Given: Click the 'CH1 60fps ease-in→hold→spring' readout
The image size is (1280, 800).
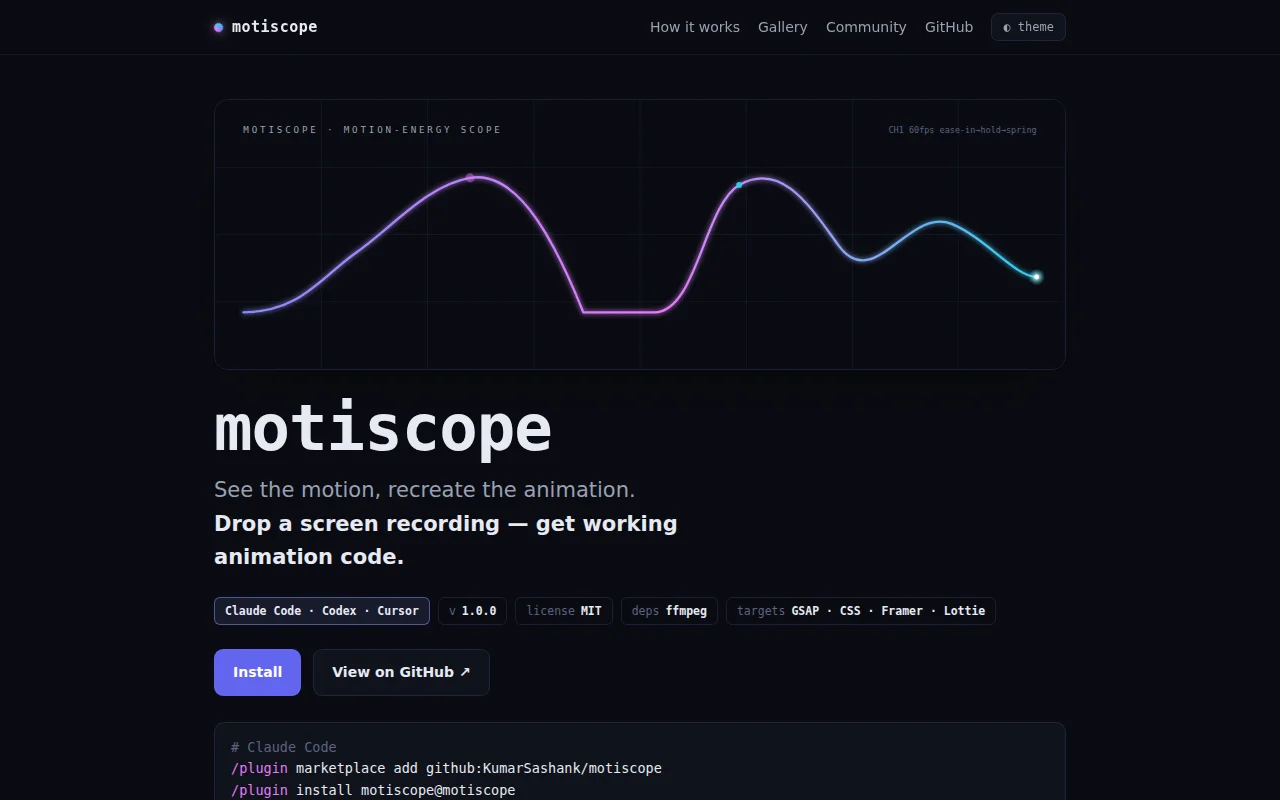Looking at the screenshot, I should click(x=962, y=130).
